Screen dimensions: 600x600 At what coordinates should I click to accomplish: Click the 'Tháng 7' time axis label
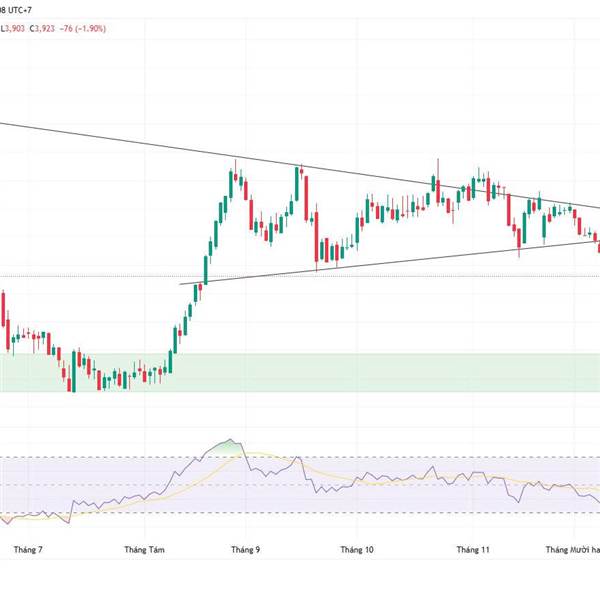click(28, 549)
